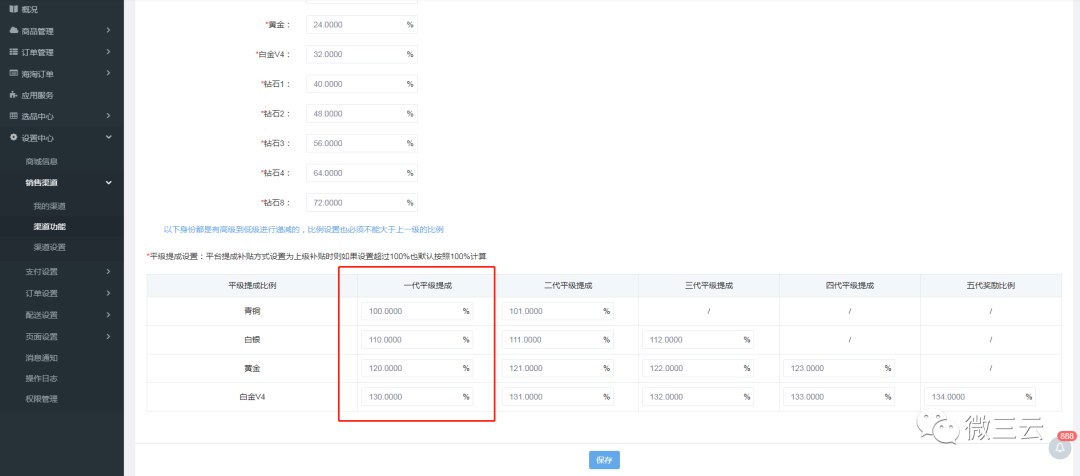Click the gear icon beside 设置中心
The height and width of the screenshot is (476, 1080).
tap(13, 137)
